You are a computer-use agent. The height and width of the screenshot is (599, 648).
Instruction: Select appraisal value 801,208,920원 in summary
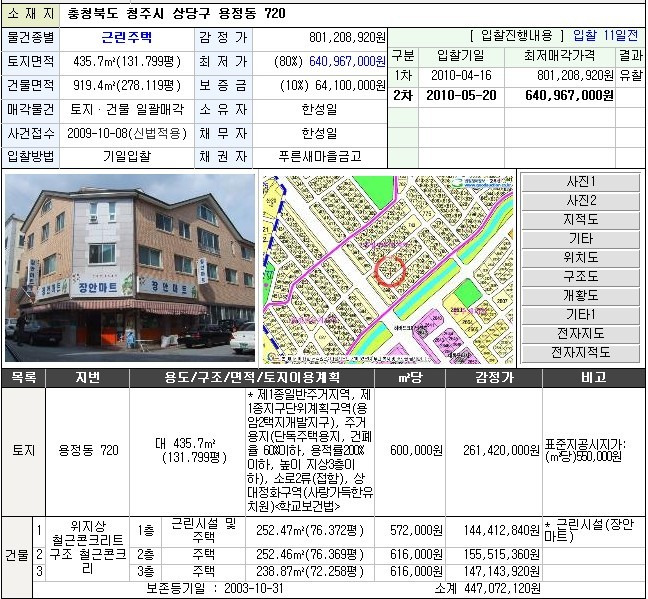tap(347, 38)
